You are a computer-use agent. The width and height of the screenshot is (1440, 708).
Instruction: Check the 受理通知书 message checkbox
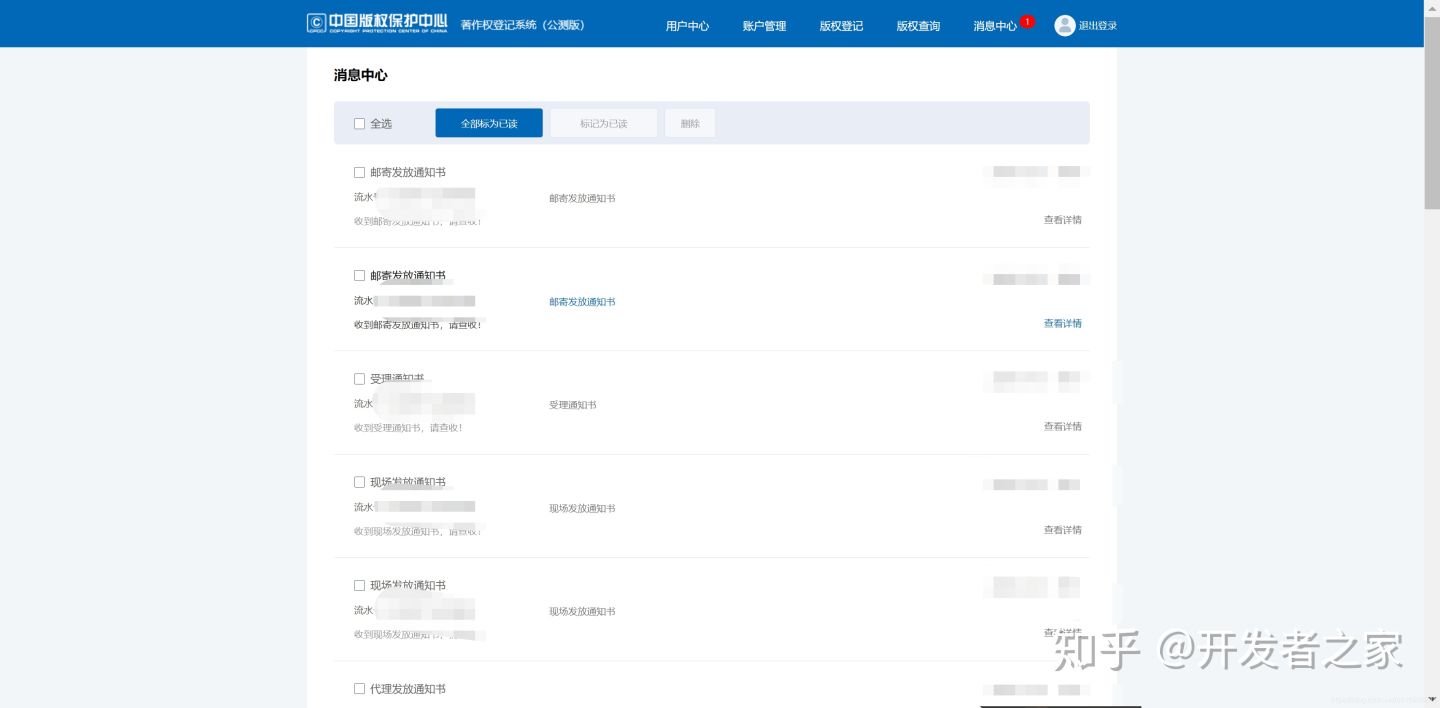point(359,379)
